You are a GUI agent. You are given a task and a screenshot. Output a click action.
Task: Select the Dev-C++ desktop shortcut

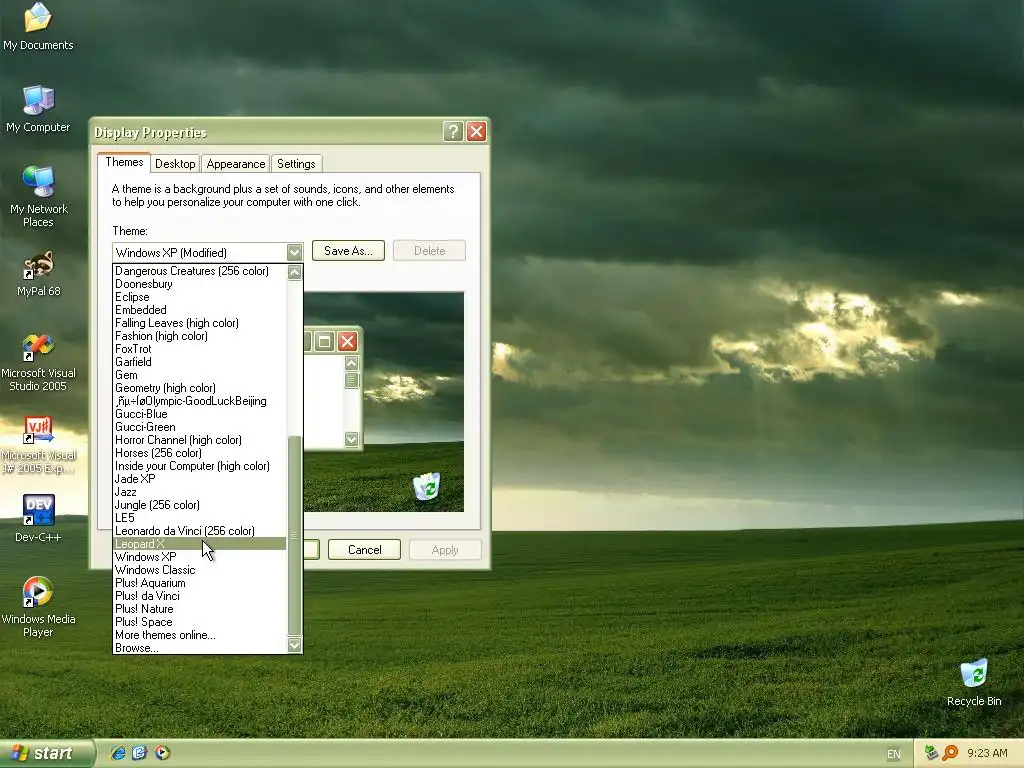[38, 519]
